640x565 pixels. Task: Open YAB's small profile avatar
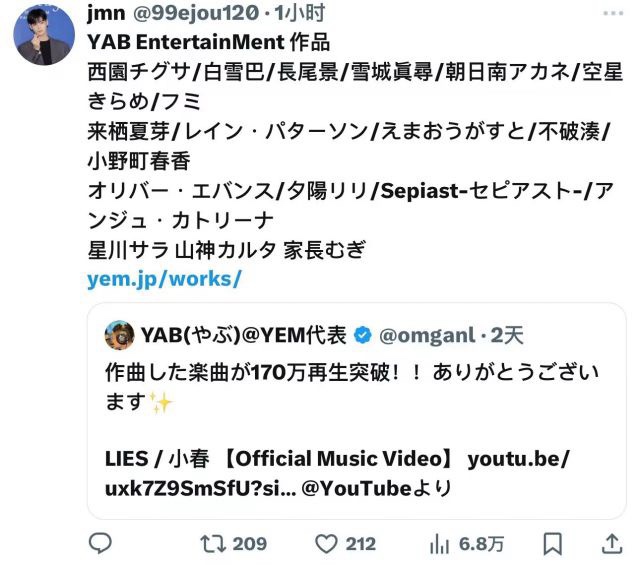[119, 335]
